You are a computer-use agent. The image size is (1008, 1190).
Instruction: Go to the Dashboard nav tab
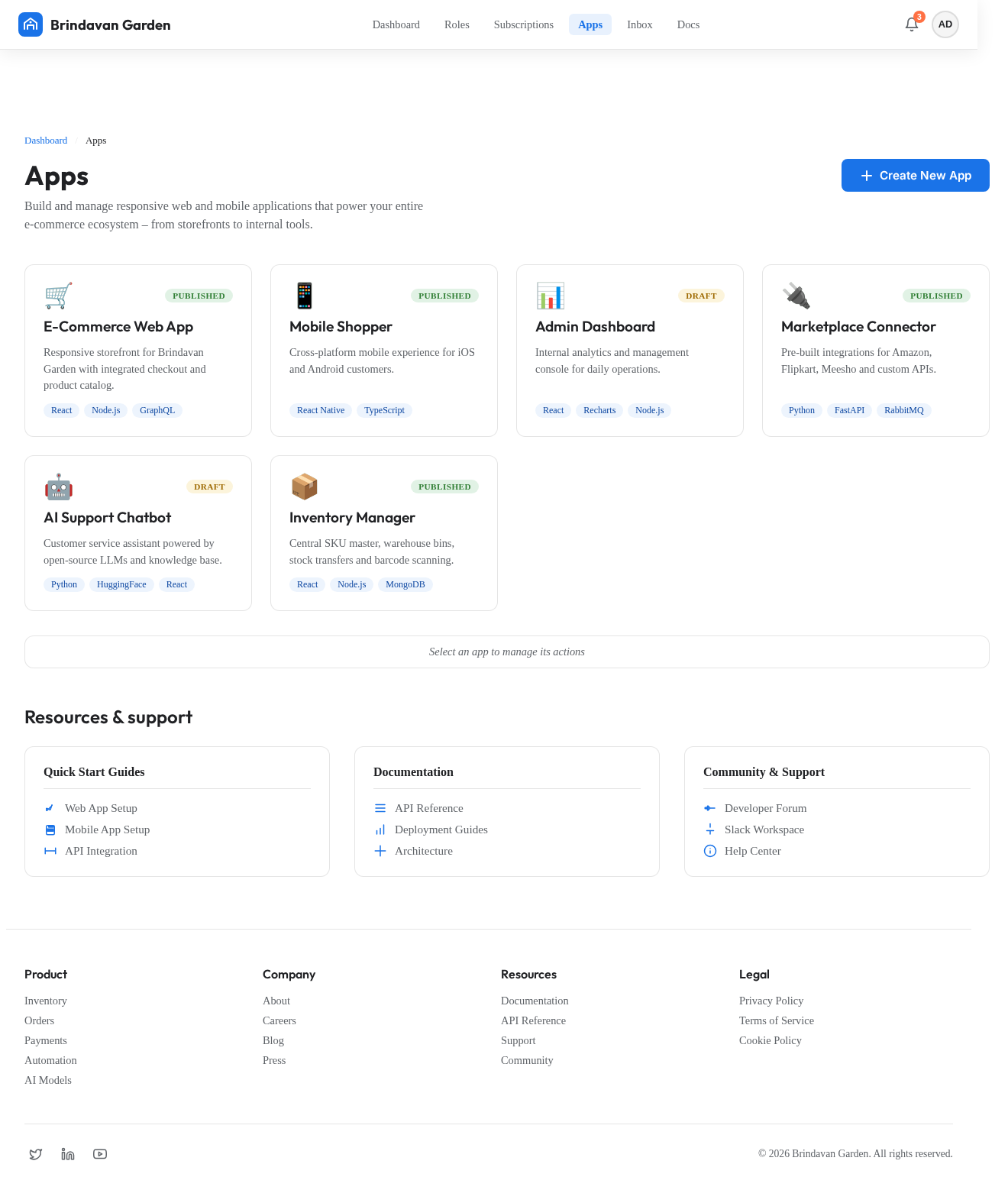point(396,24)
